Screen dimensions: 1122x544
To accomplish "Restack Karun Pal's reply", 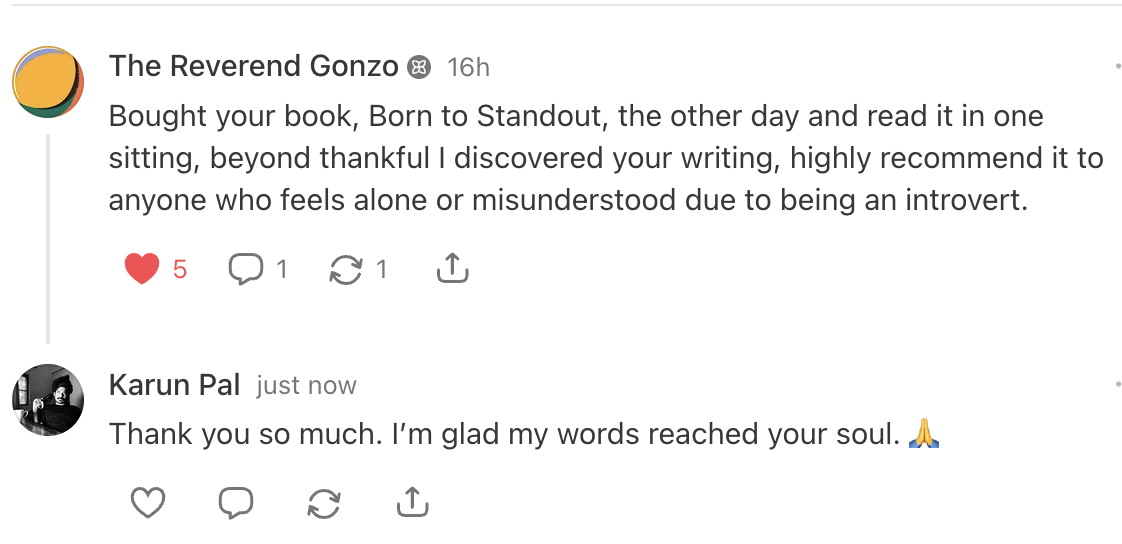I will click(324, 503).
